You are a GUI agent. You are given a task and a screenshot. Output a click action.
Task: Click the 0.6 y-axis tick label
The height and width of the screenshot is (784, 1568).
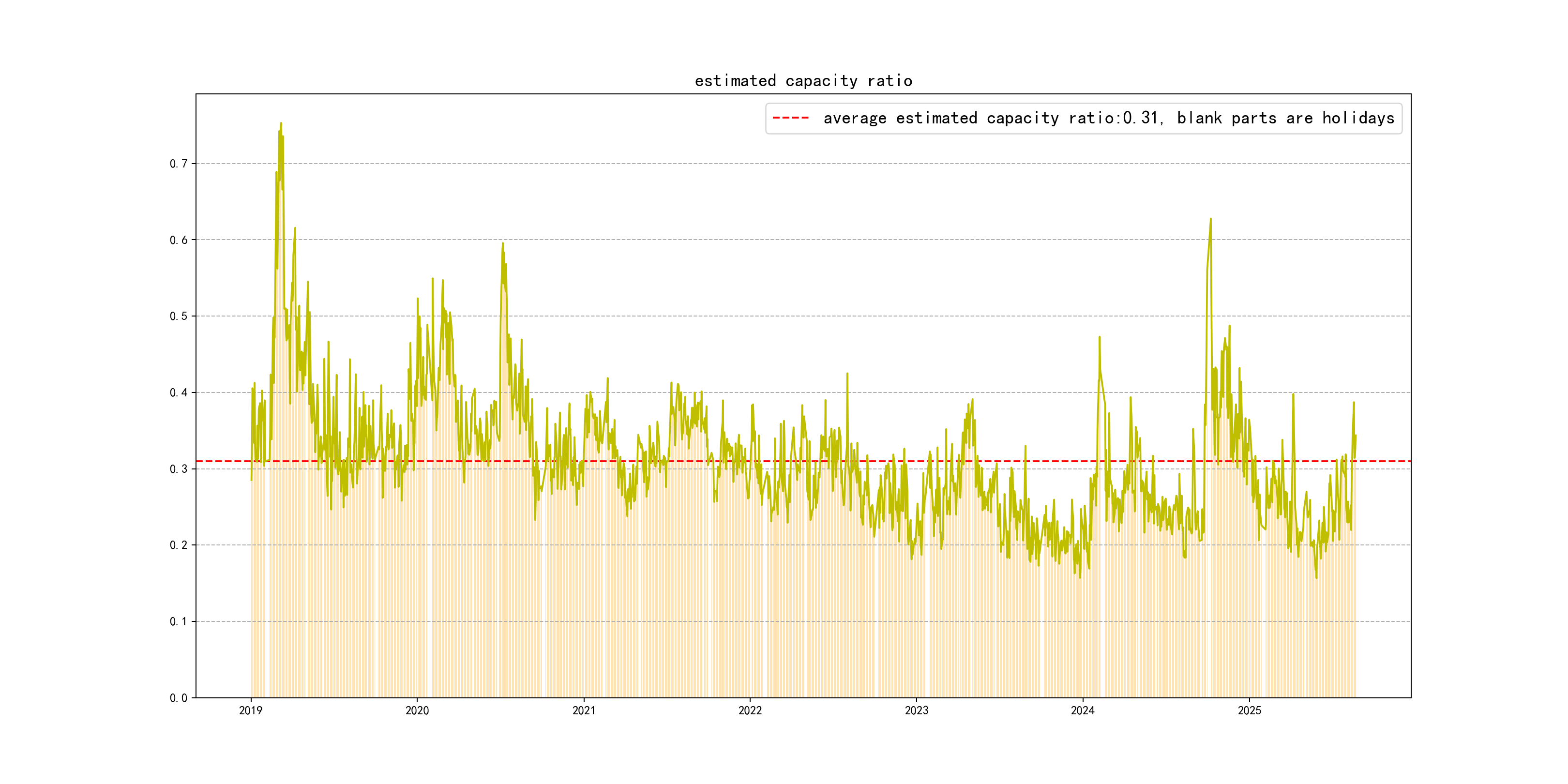click(x=179, y=240)
